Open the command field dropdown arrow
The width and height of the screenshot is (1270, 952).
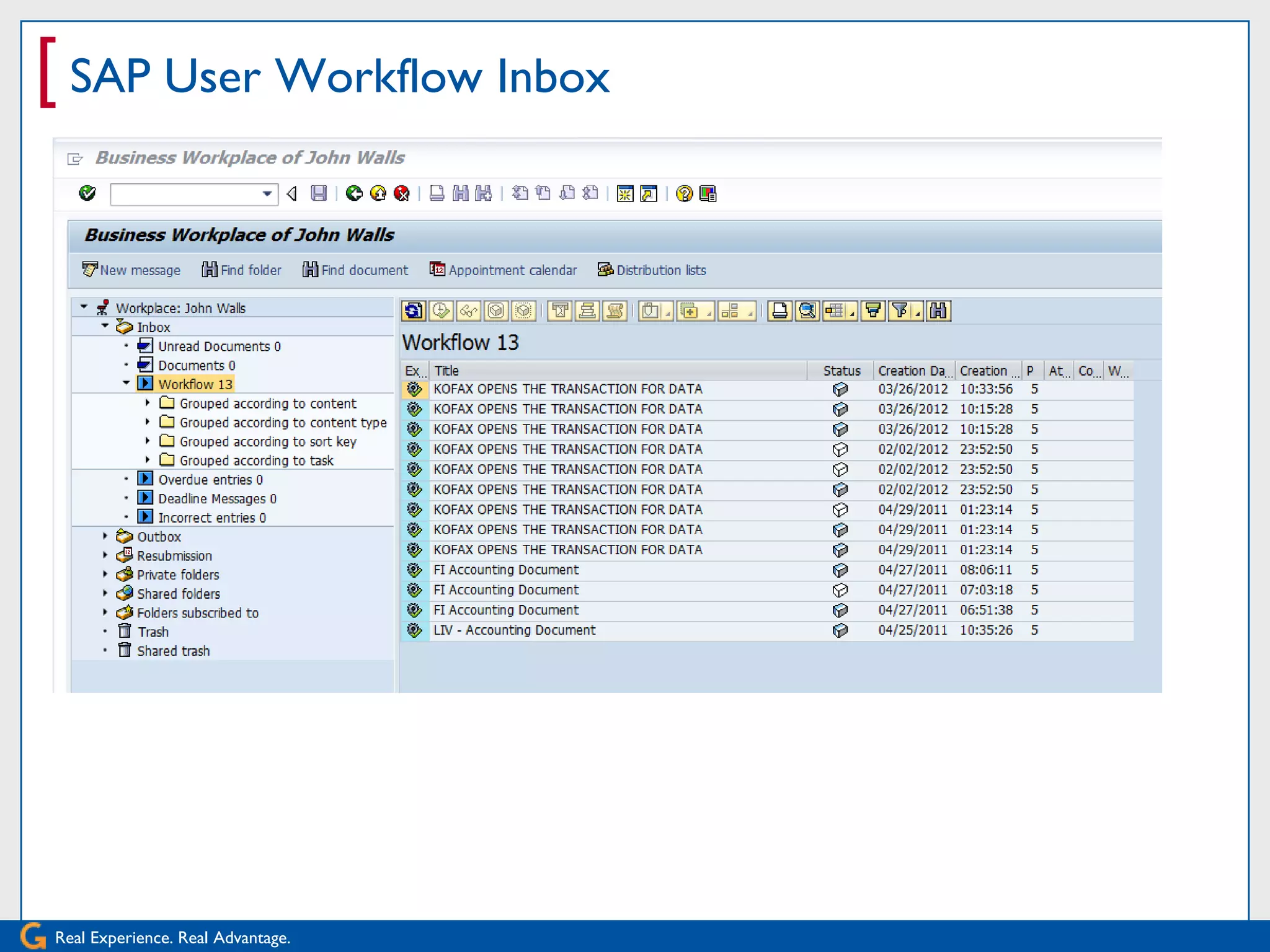pos(267,194)
